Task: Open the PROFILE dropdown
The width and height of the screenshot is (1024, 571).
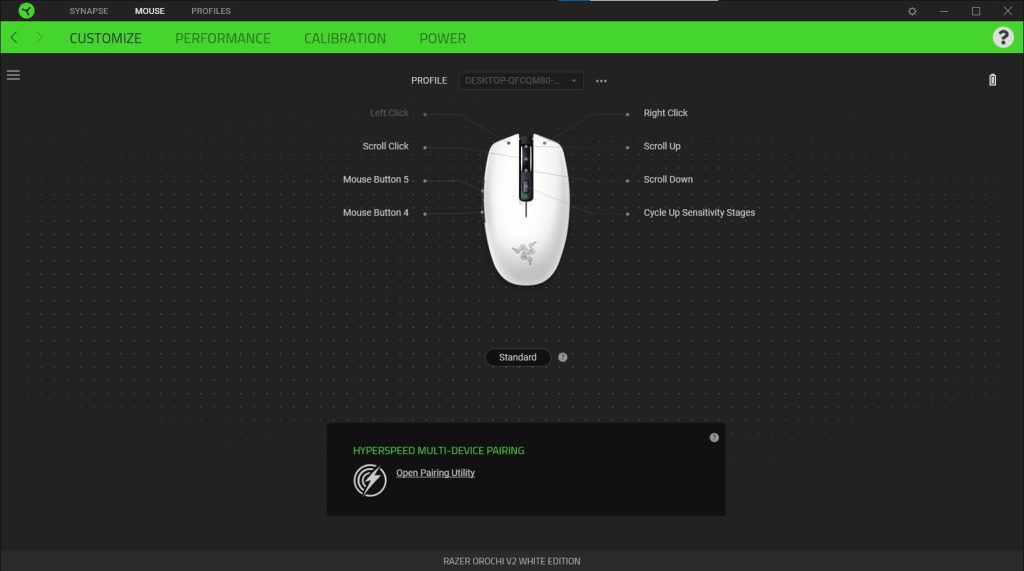Action: [521, 80]
